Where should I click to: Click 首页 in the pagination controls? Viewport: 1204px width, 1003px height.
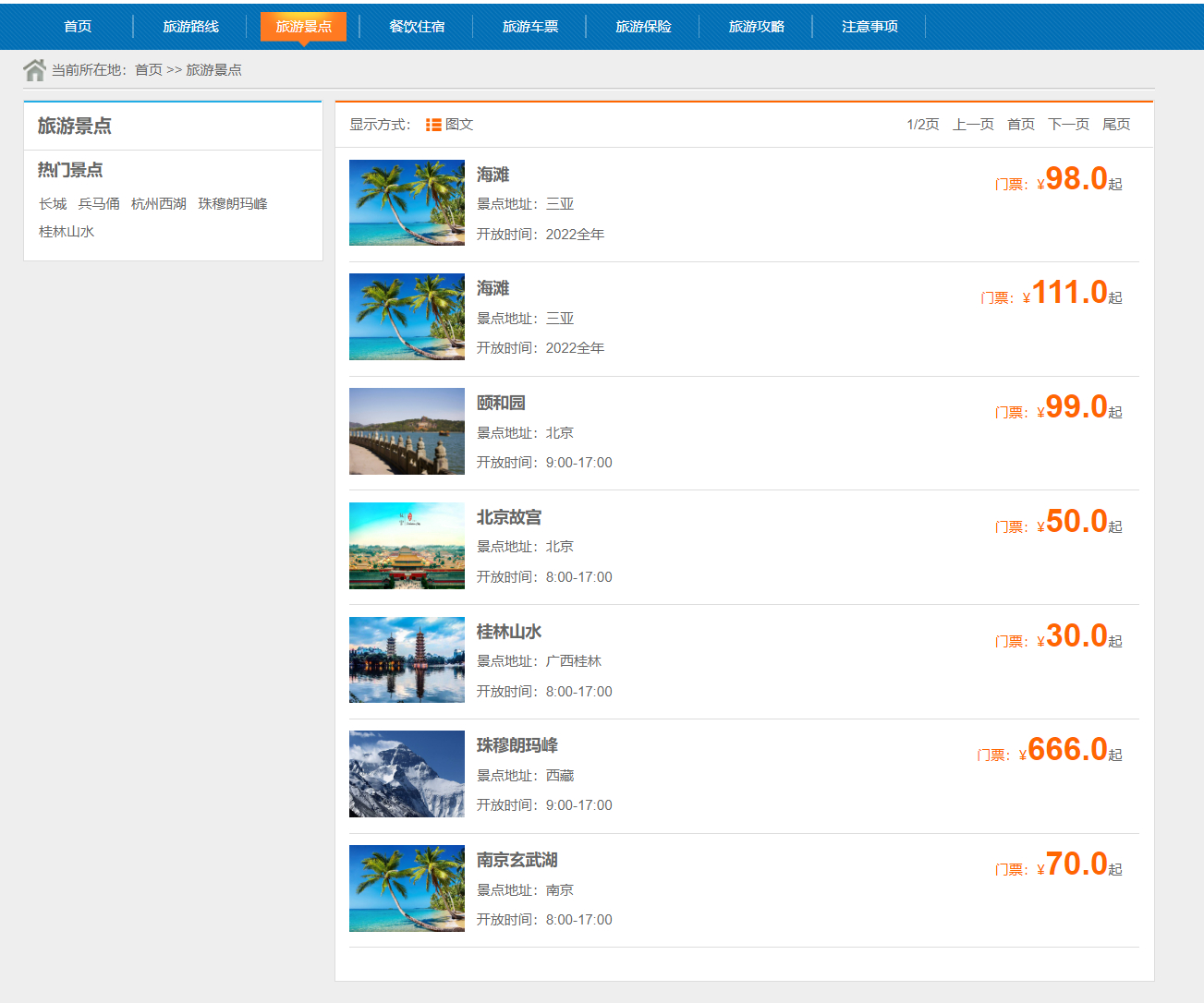point(1021,123)
